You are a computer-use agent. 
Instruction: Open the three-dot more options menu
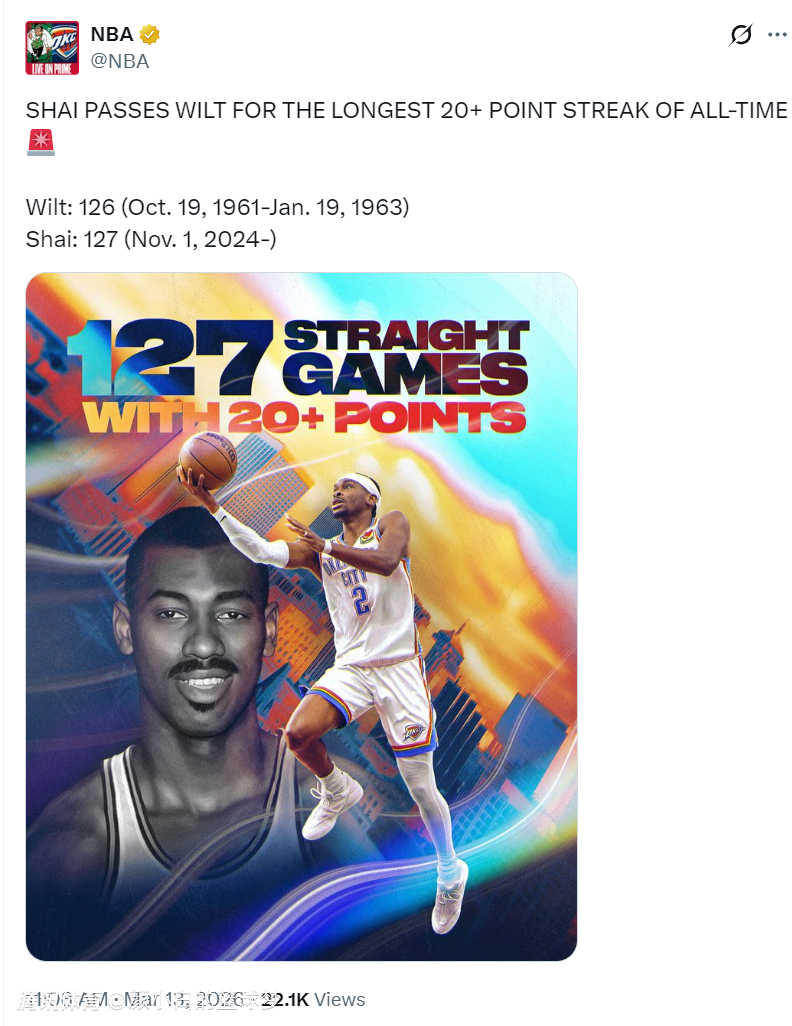pyautogui.click(x=777, y=35)
